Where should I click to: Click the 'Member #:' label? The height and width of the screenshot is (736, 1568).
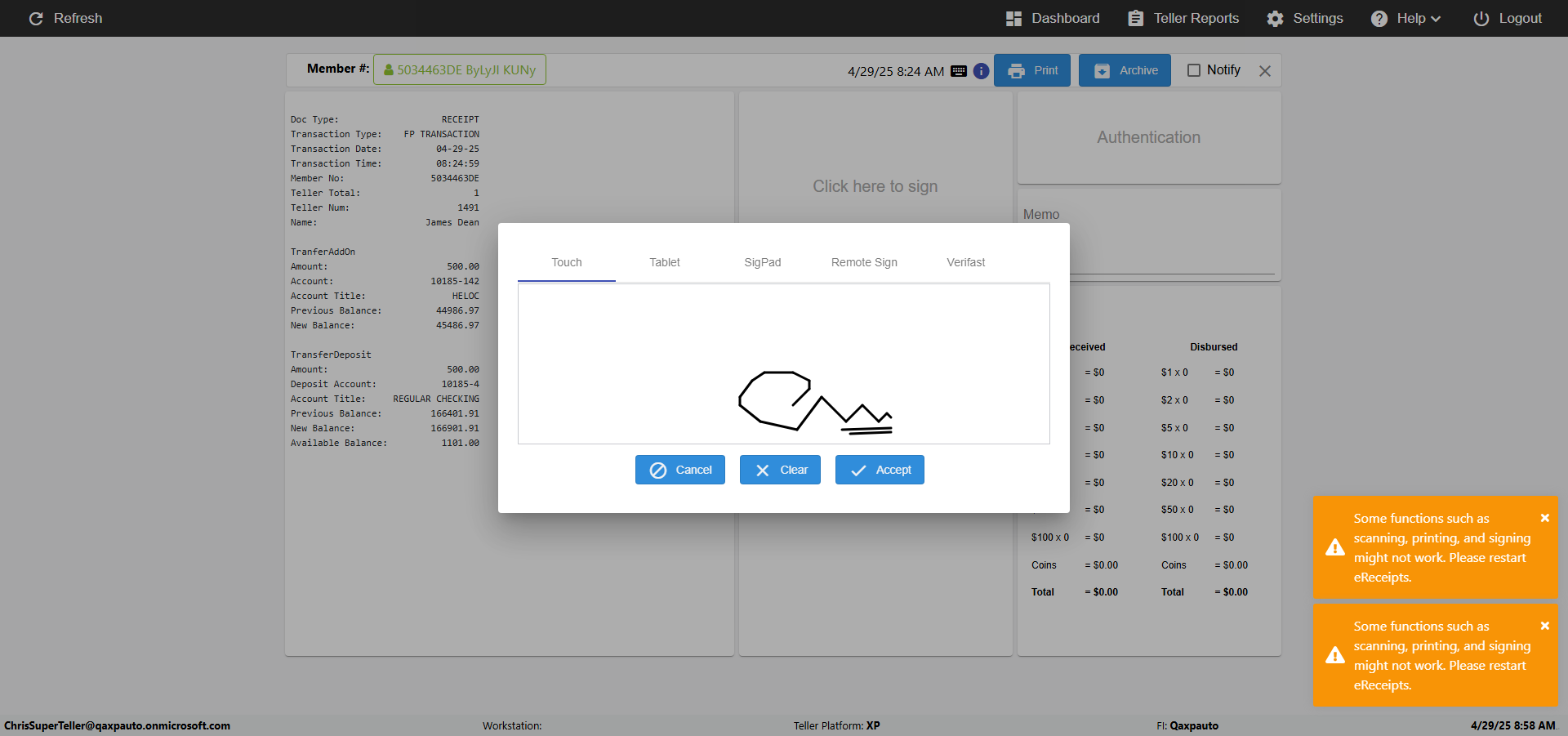click(x=338, y=69)
